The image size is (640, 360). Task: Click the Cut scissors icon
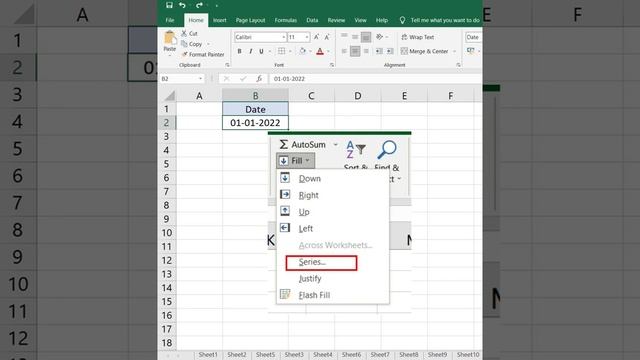pyautogui.click(x=184, y=33)
